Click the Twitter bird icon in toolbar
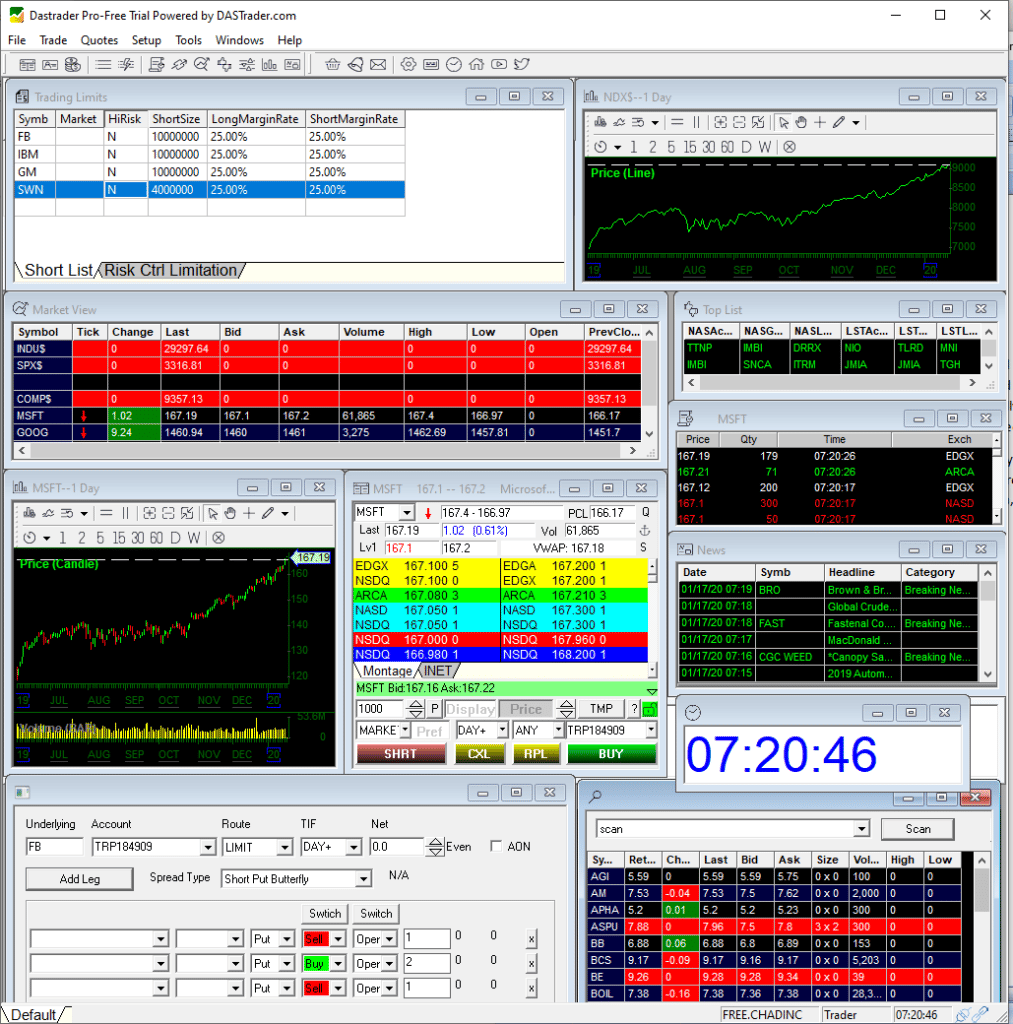The image size is (1013, 1024). (x=521, y=65)
